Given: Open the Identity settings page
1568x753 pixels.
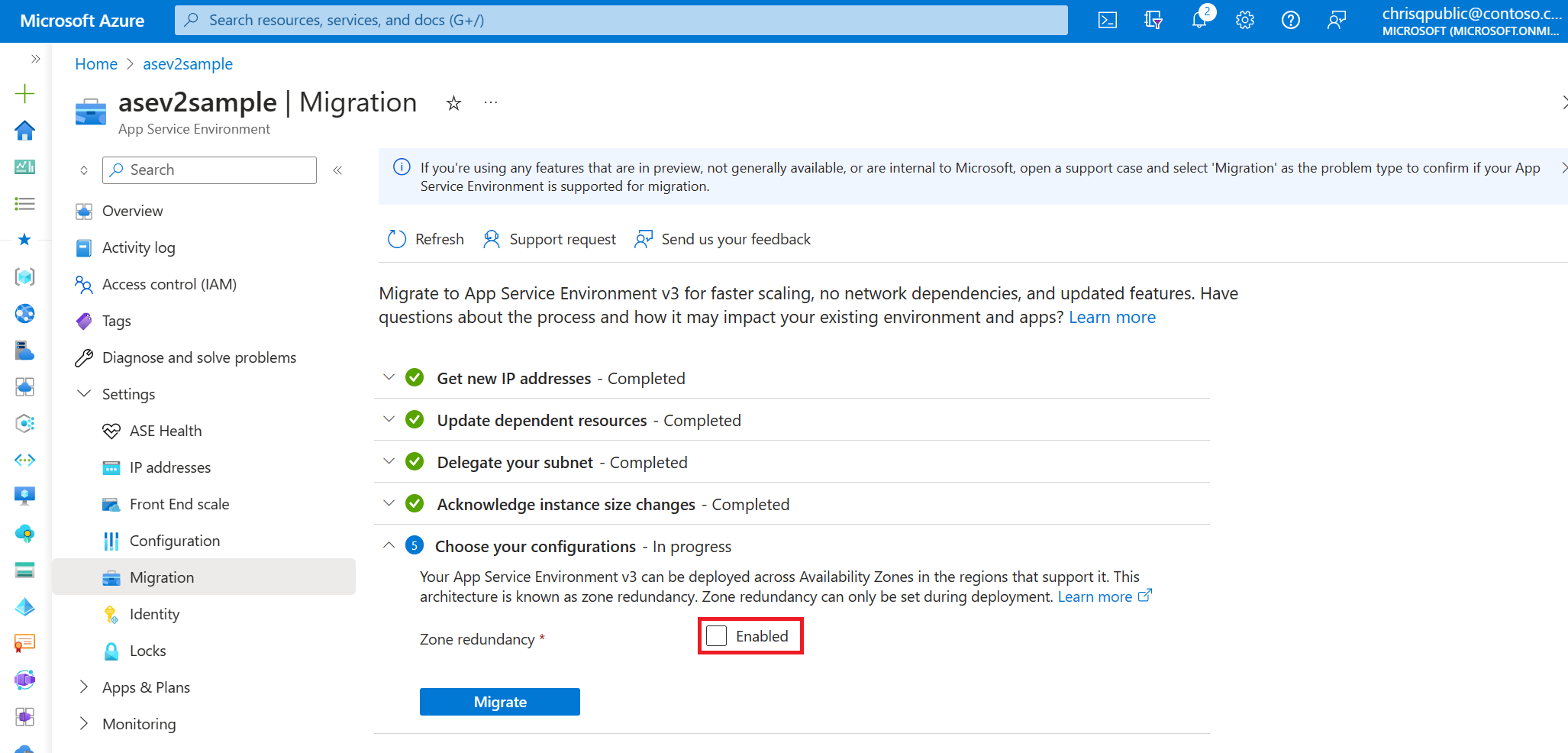Looking at the screenshot, I should click(154, 614).
